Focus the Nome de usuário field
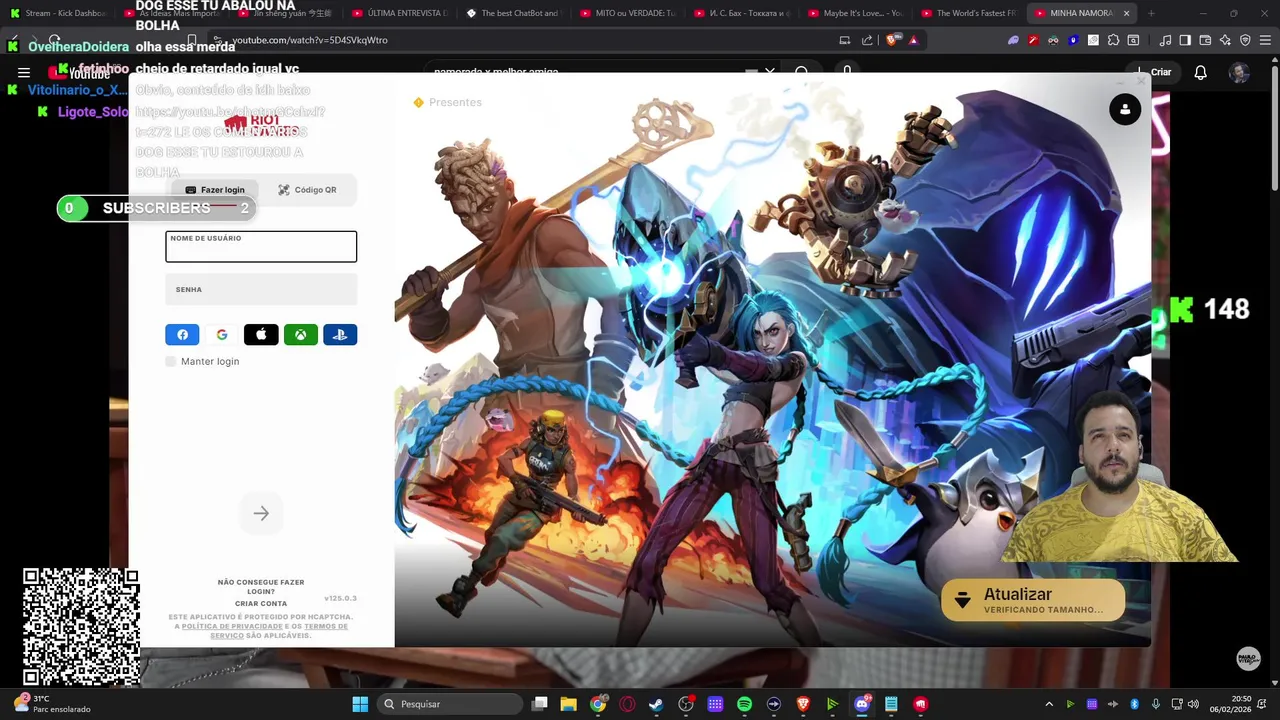Screen dimensions: 1280x720 click(261, 247)
